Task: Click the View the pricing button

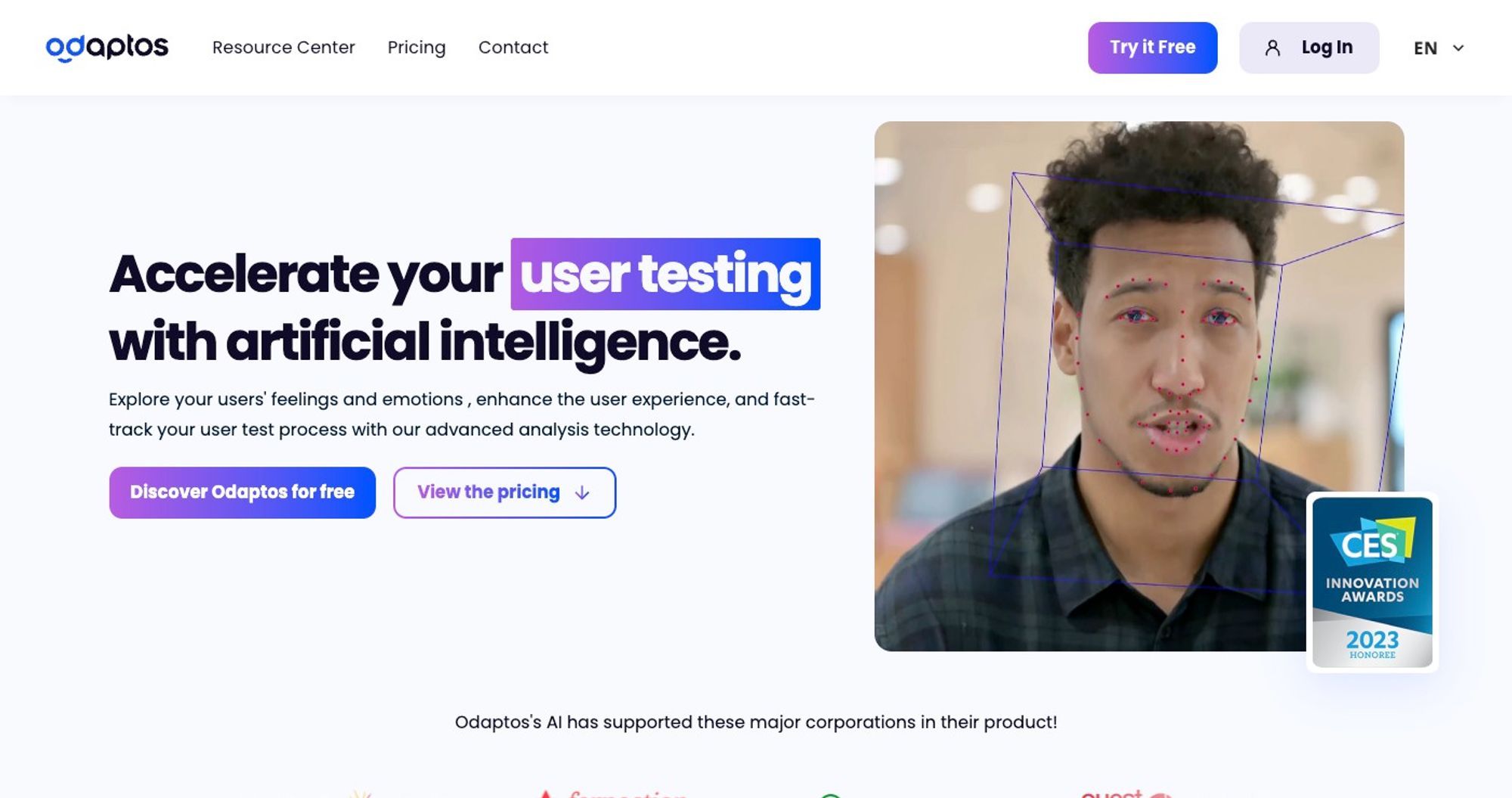Action: (504, 492)
